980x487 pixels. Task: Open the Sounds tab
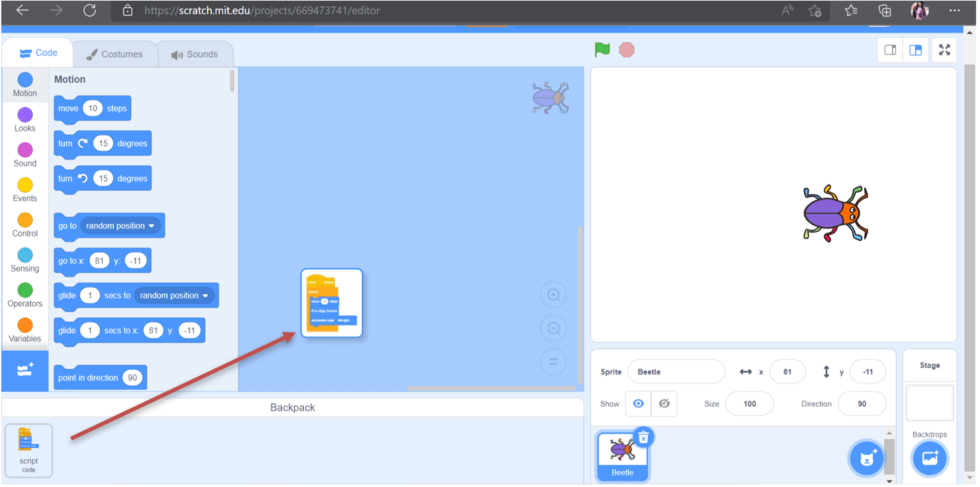[195, 54]
